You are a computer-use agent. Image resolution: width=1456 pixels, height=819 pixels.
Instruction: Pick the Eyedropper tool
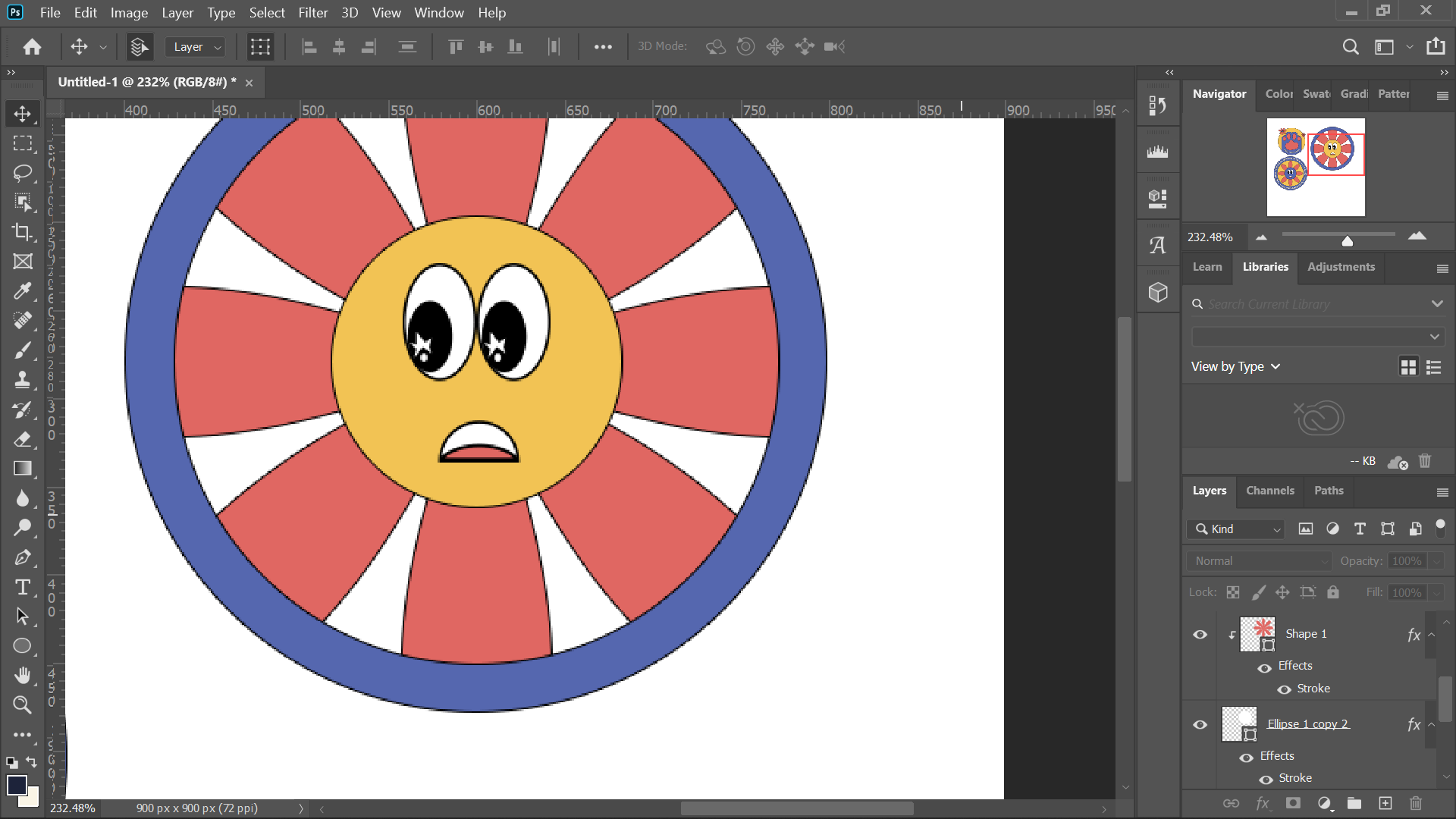(22, 290)
